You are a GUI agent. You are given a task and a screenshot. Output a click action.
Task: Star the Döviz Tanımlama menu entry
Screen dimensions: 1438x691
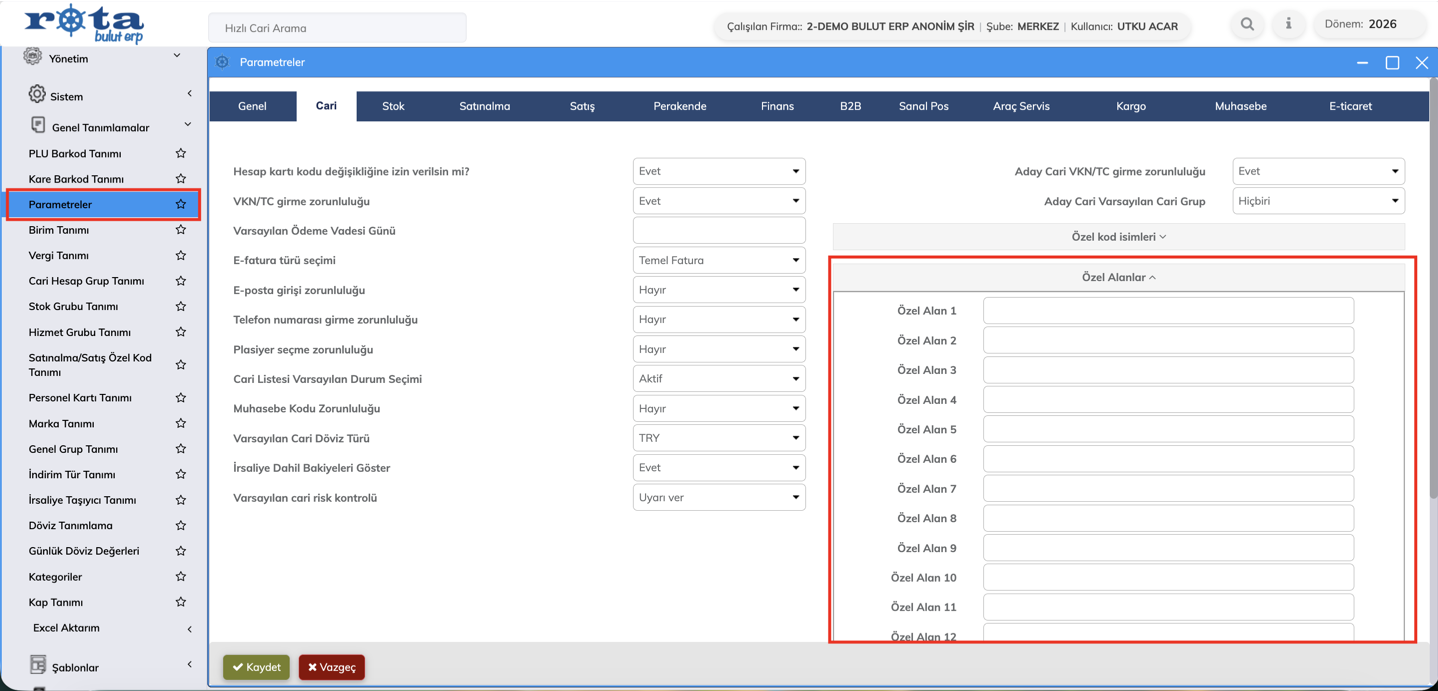click(181, 525)
